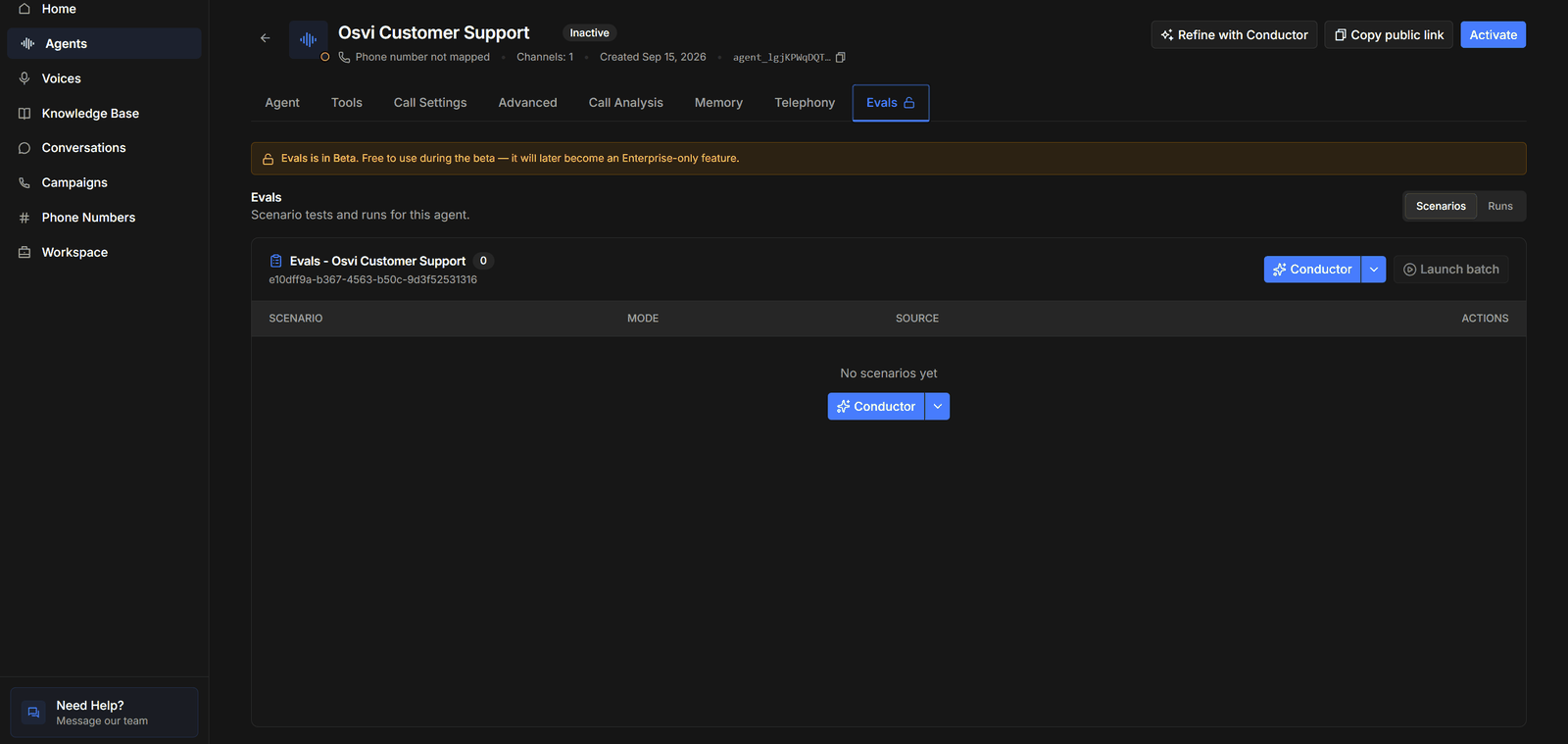Select the Memory tab
Screen dimensions: 1568x744
pyautogui.click(x=718, y=103)
